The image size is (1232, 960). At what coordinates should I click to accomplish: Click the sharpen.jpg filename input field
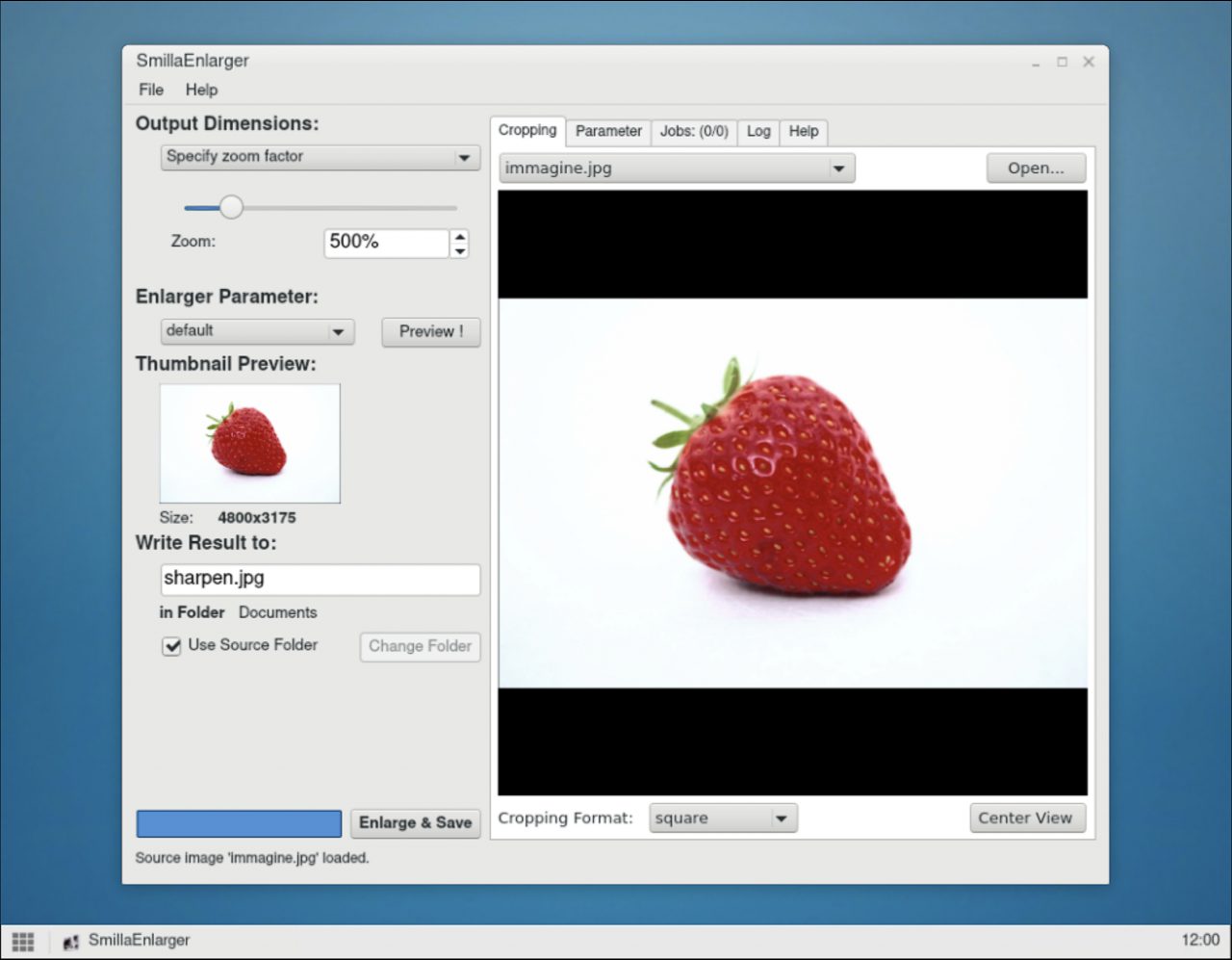tap(320, 579)
